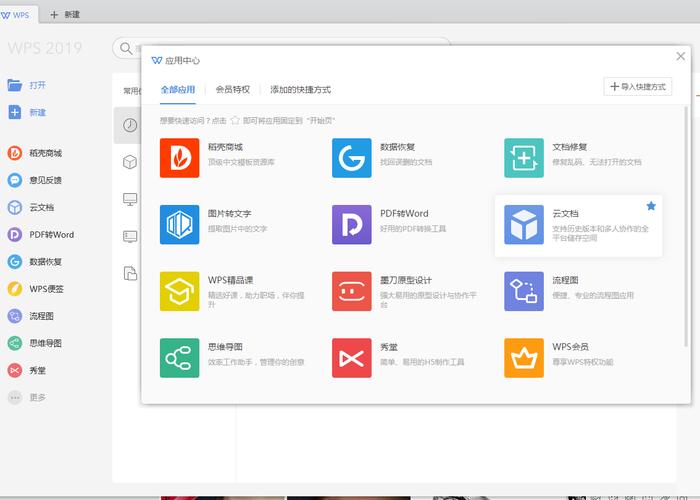This screenshot has width=700, height=500.
Task: Open 思维导图 from left sidebar
Action: coord(35,343)
